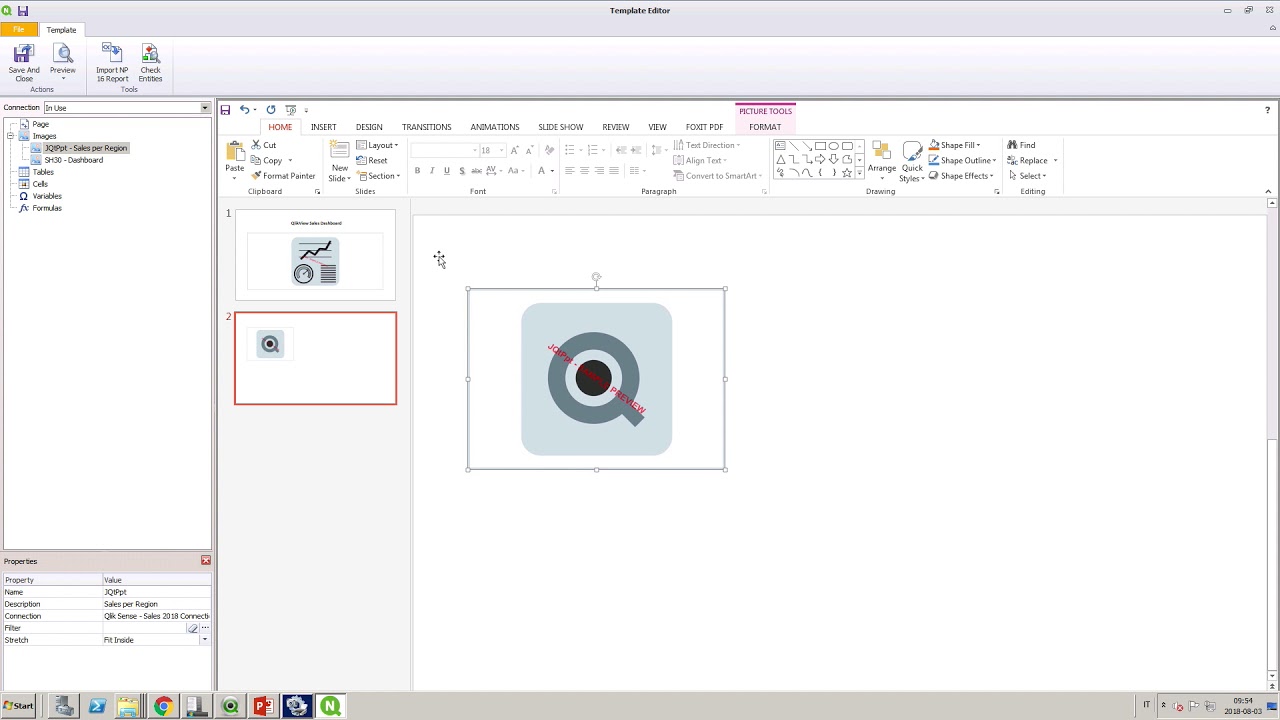The image size is (1280, 720).
Task: Select the Cells tree node
Action: (40, 184)
